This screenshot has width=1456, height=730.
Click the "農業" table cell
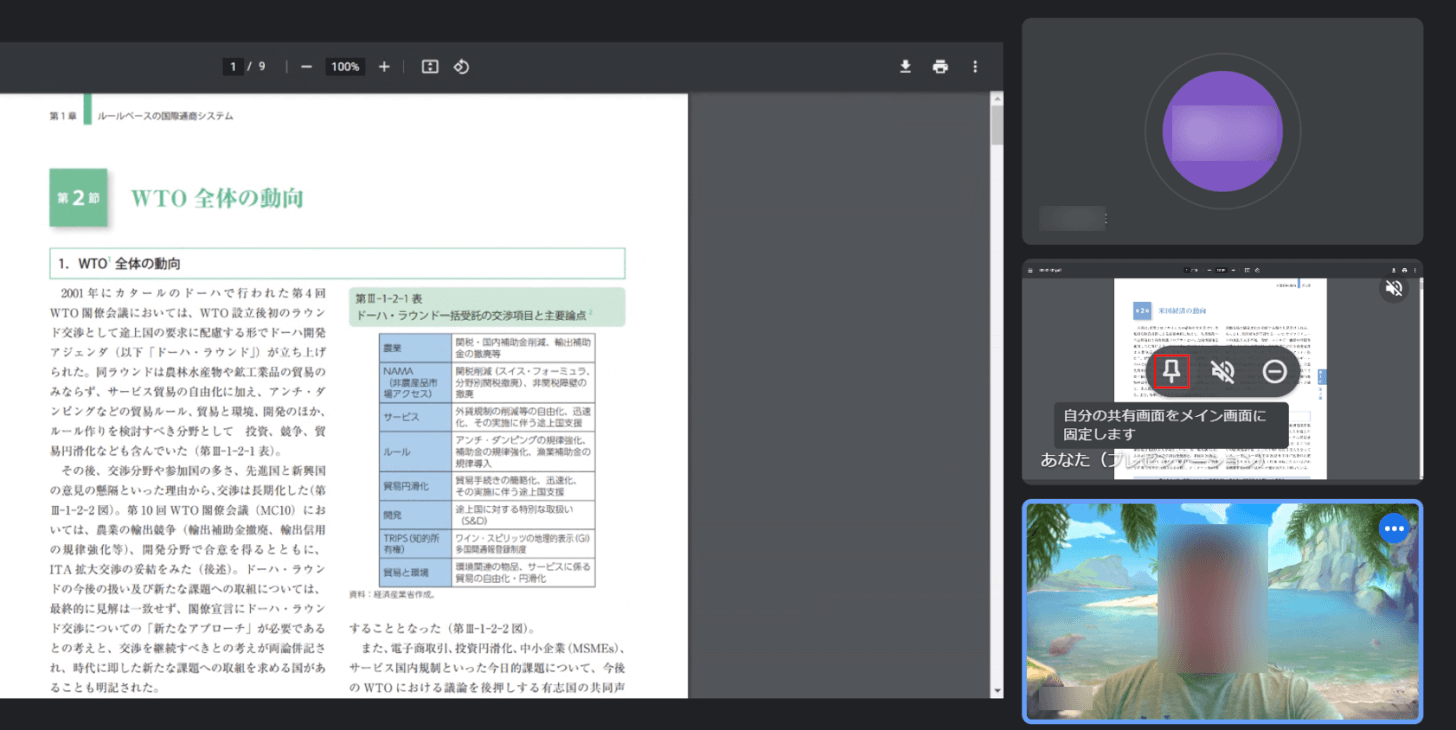(415, 348)
